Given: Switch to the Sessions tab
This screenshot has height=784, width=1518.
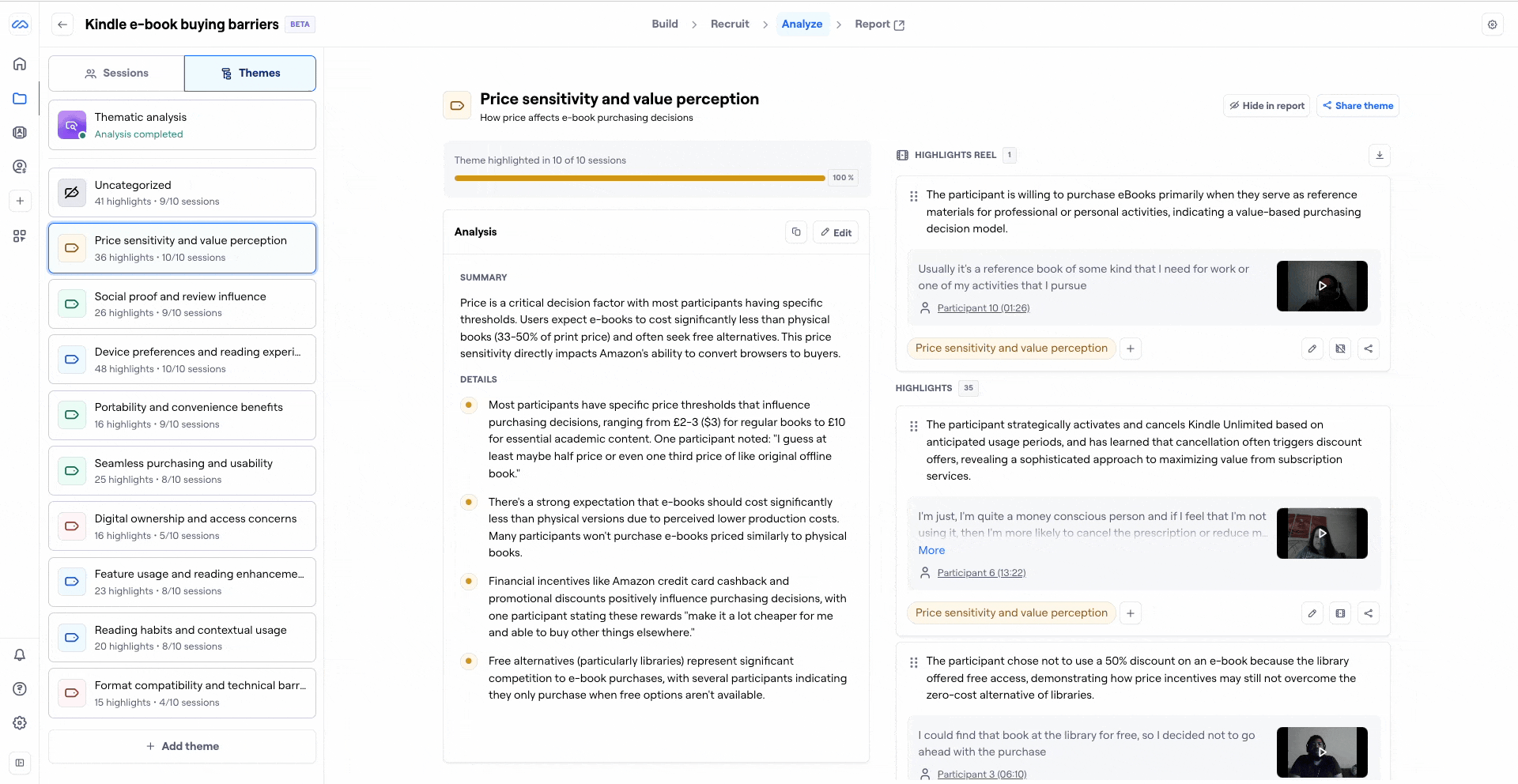Looking at the screenshot, I should (x=116, y=73).
